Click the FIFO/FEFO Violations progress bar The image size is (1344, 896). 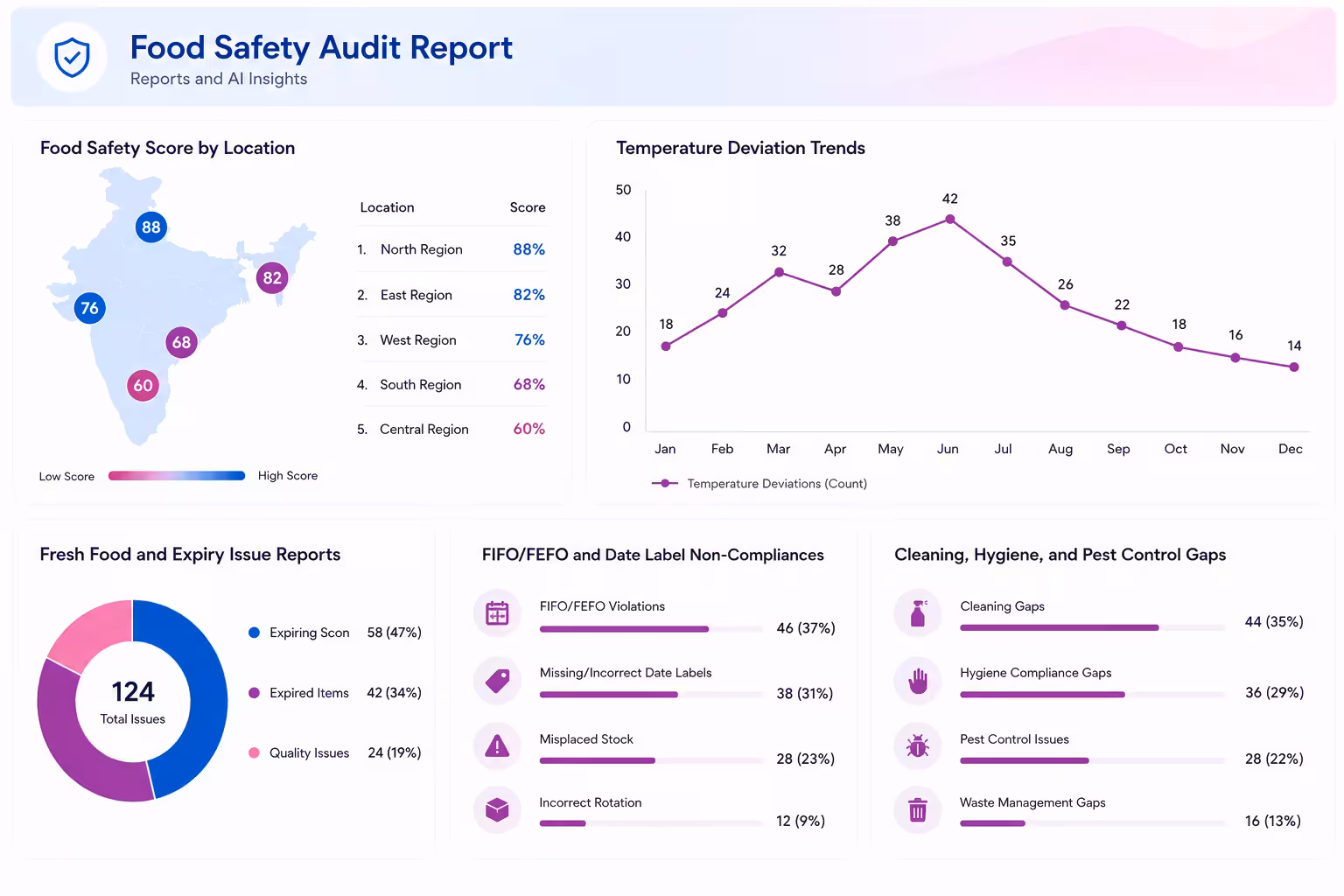(x=652, y=628)
